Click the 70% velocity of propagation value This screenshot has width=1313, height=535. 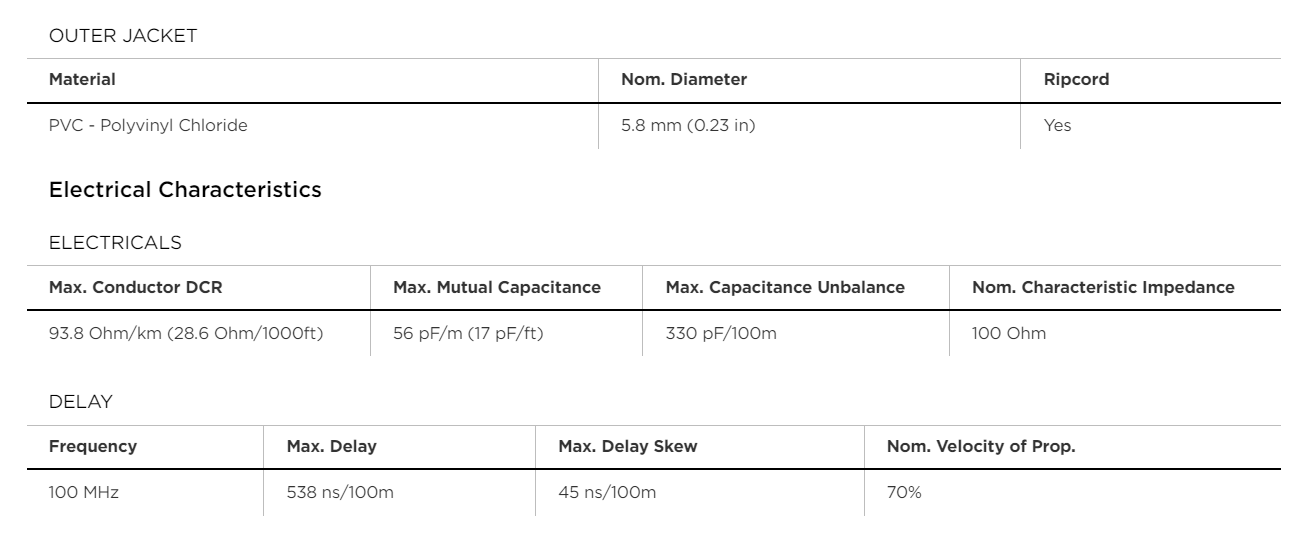[904, 493]
